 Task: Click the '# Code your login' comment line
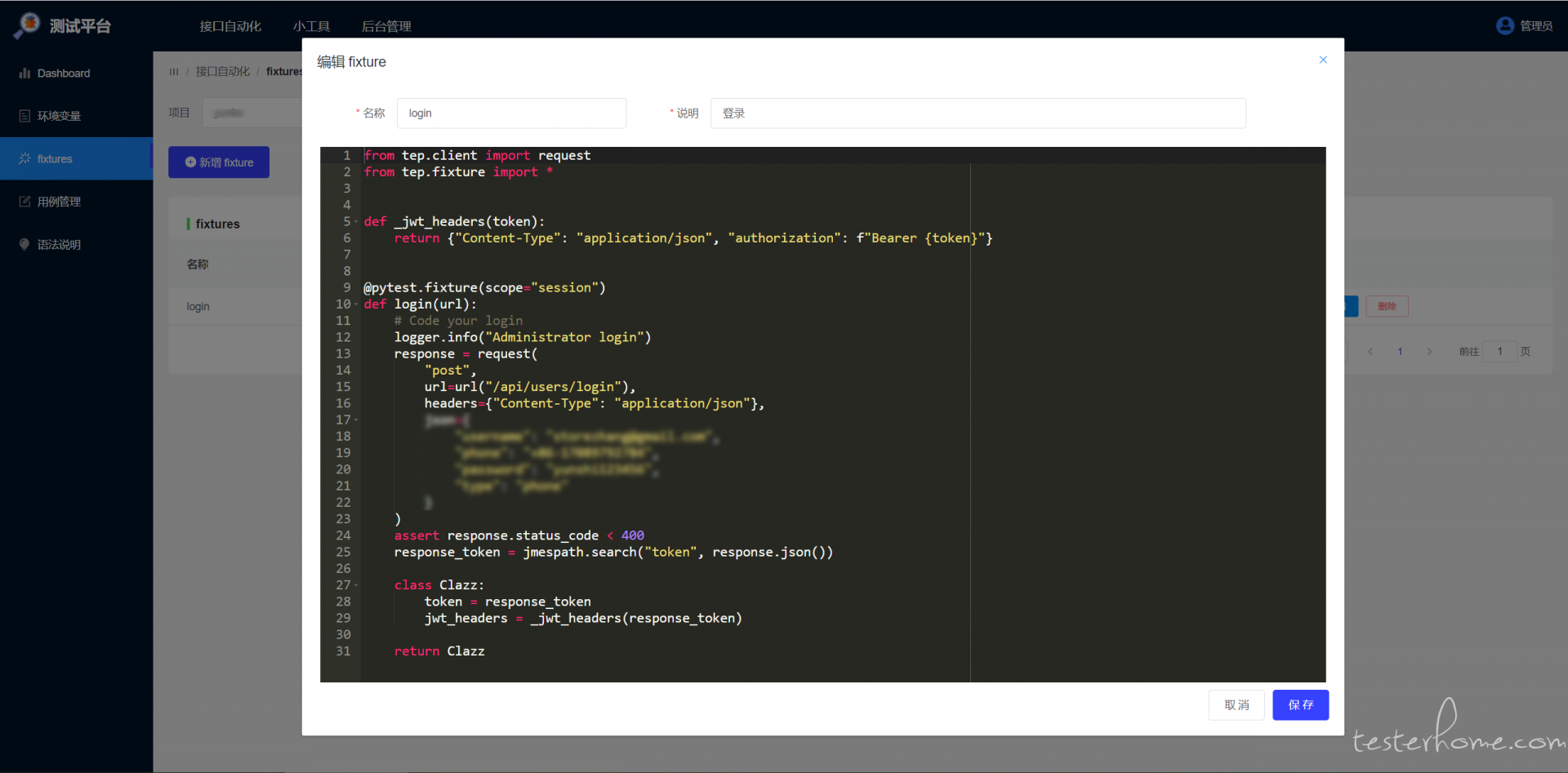click(458, 321)
